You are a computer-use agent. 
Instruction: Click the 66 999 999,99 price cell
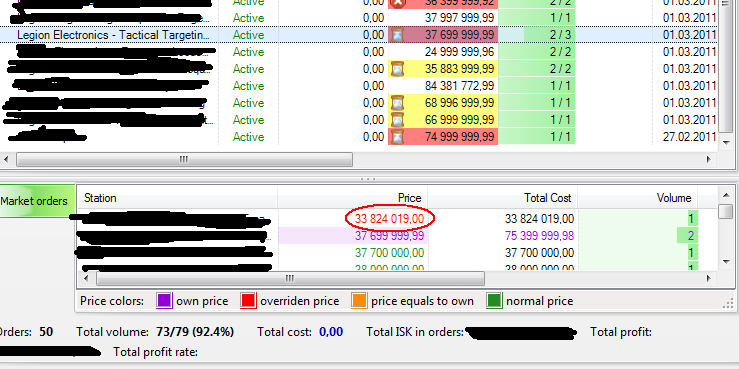coord(460,120)
